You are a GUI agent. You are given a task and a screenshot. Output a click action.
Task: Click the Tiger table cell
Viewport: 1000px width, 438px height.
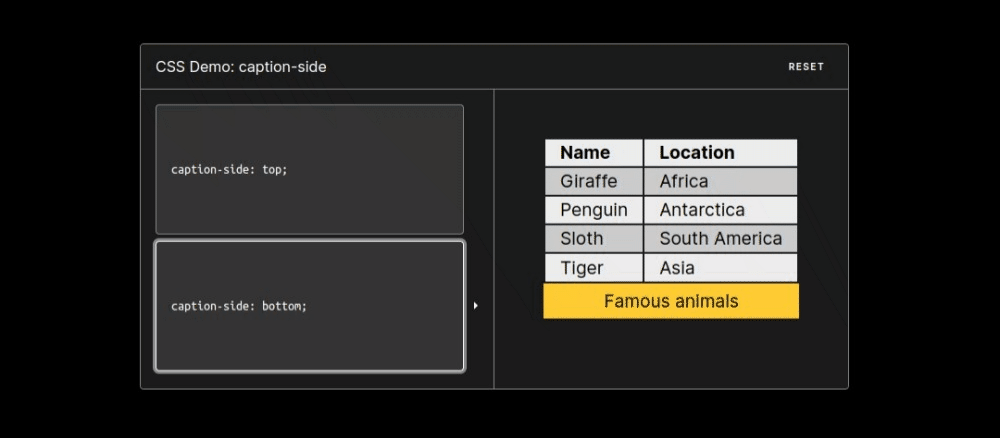tap(594, 268)
